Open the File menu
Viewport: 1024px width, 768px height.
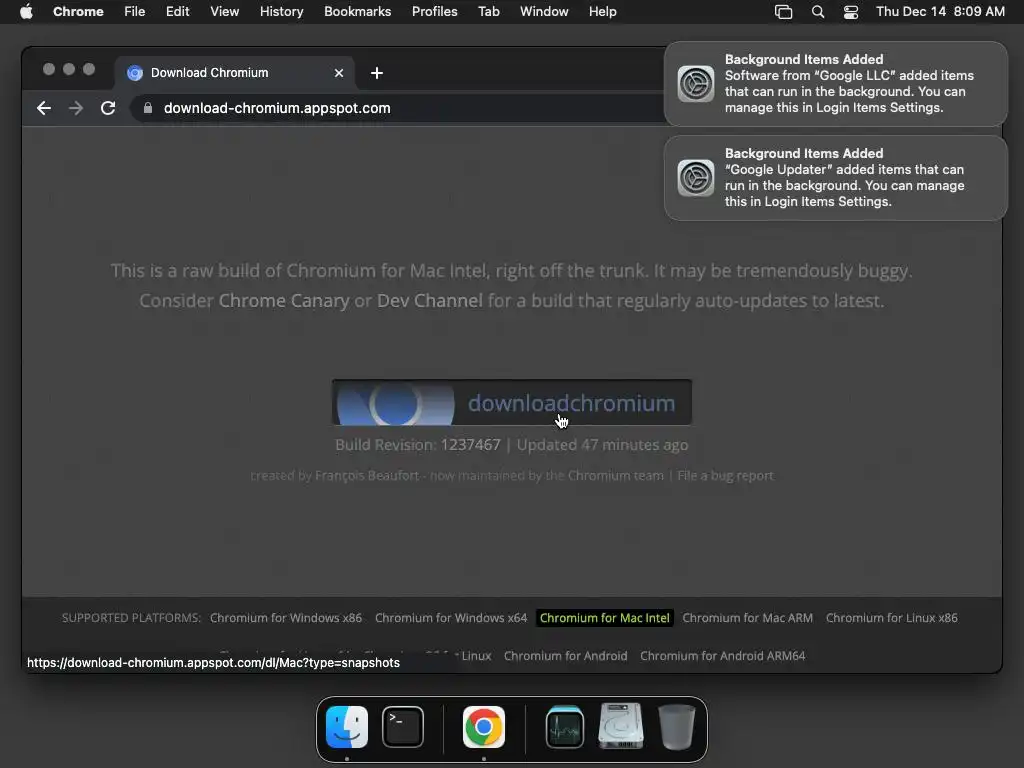tap(135, 12)
